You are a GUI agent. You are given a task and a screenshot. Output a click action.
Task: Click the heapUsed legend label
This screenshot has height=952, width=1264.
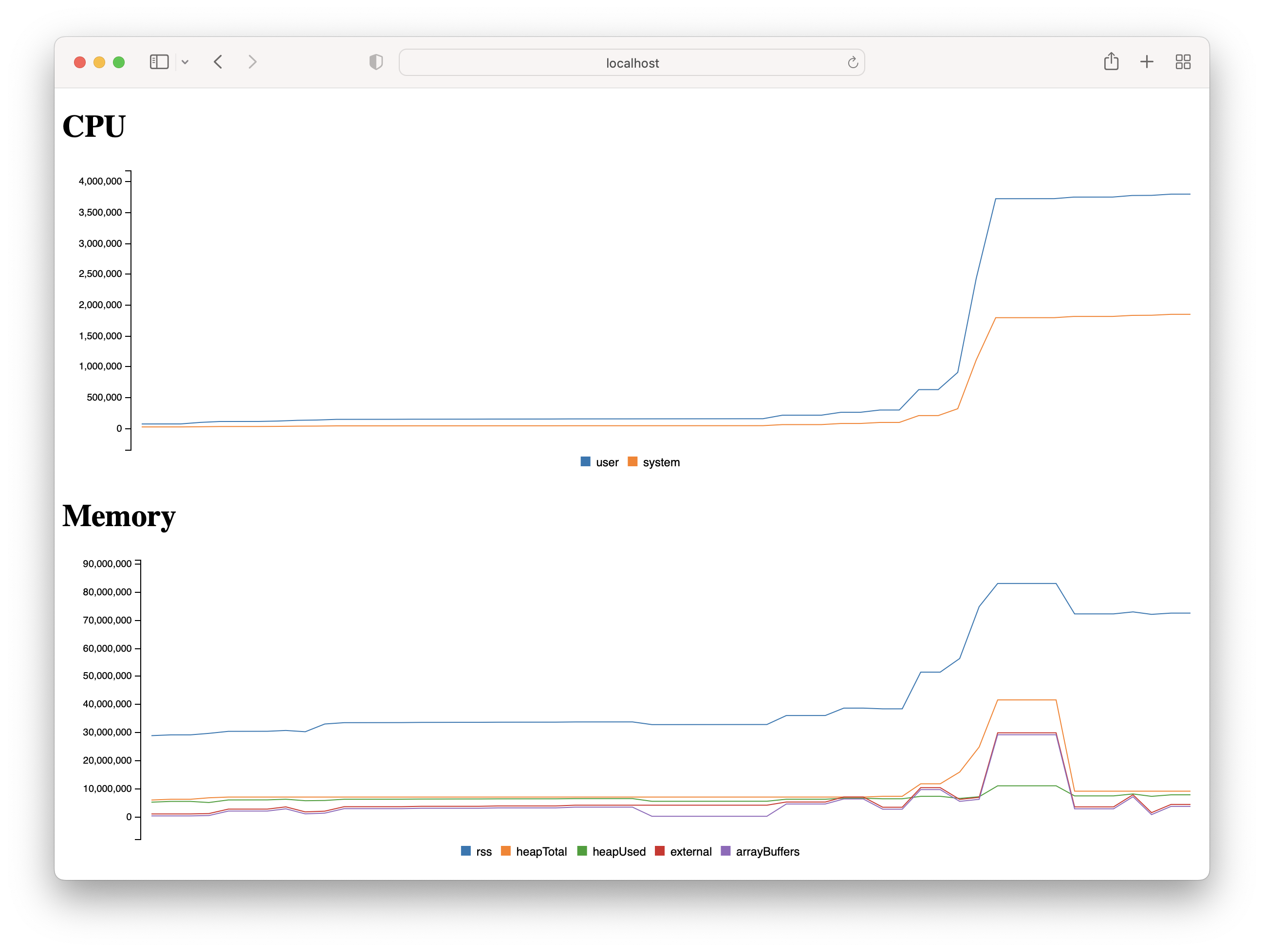(x=619, y=851)
